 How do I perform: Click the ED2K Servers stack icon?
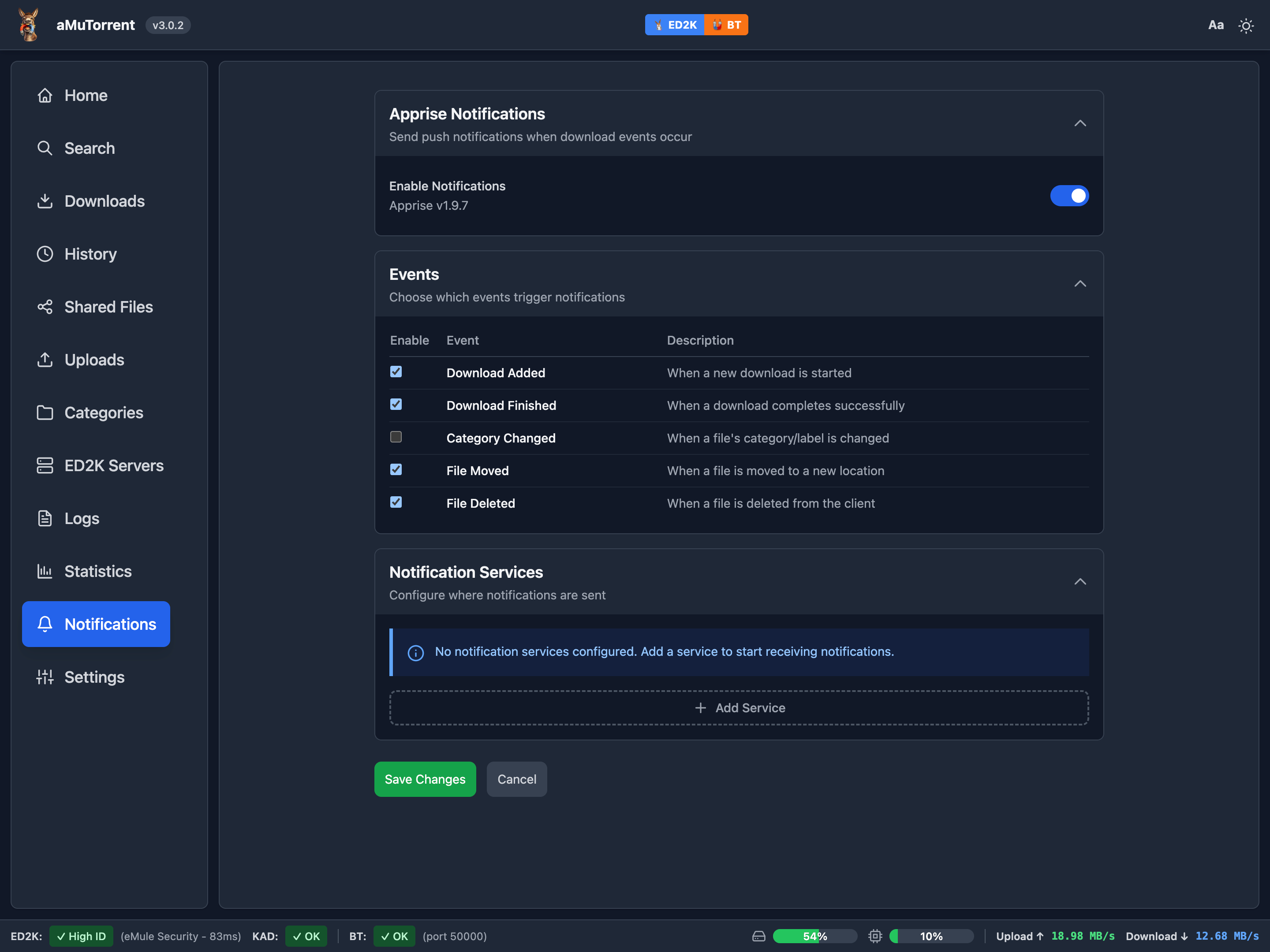(45, 465)
